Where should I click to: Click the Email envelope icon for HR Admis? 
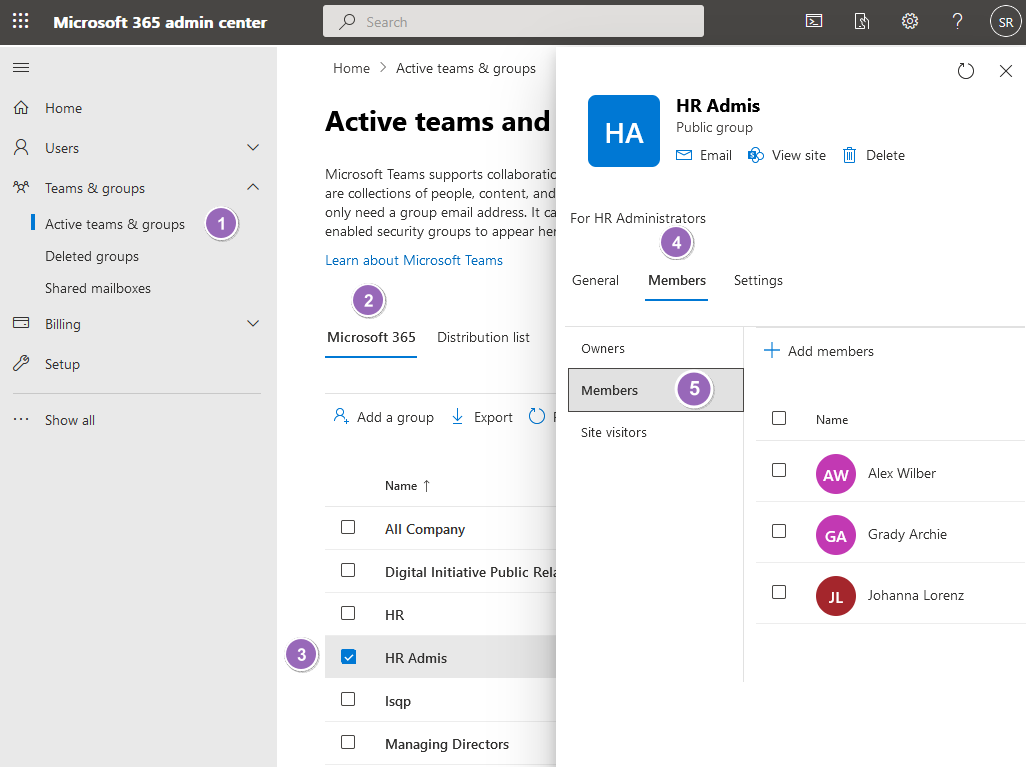pyautogui.click(x=684, y=155)
